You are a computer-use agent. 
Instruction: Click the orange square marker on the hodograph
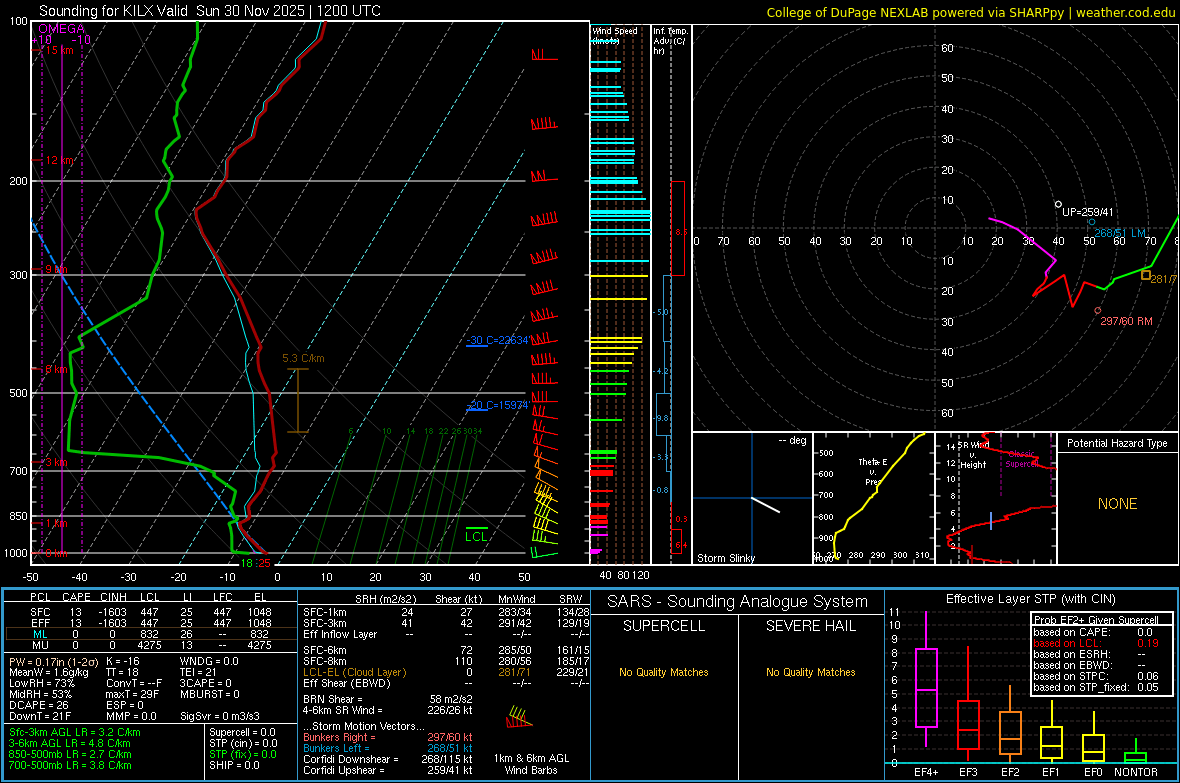(1145, 276)
